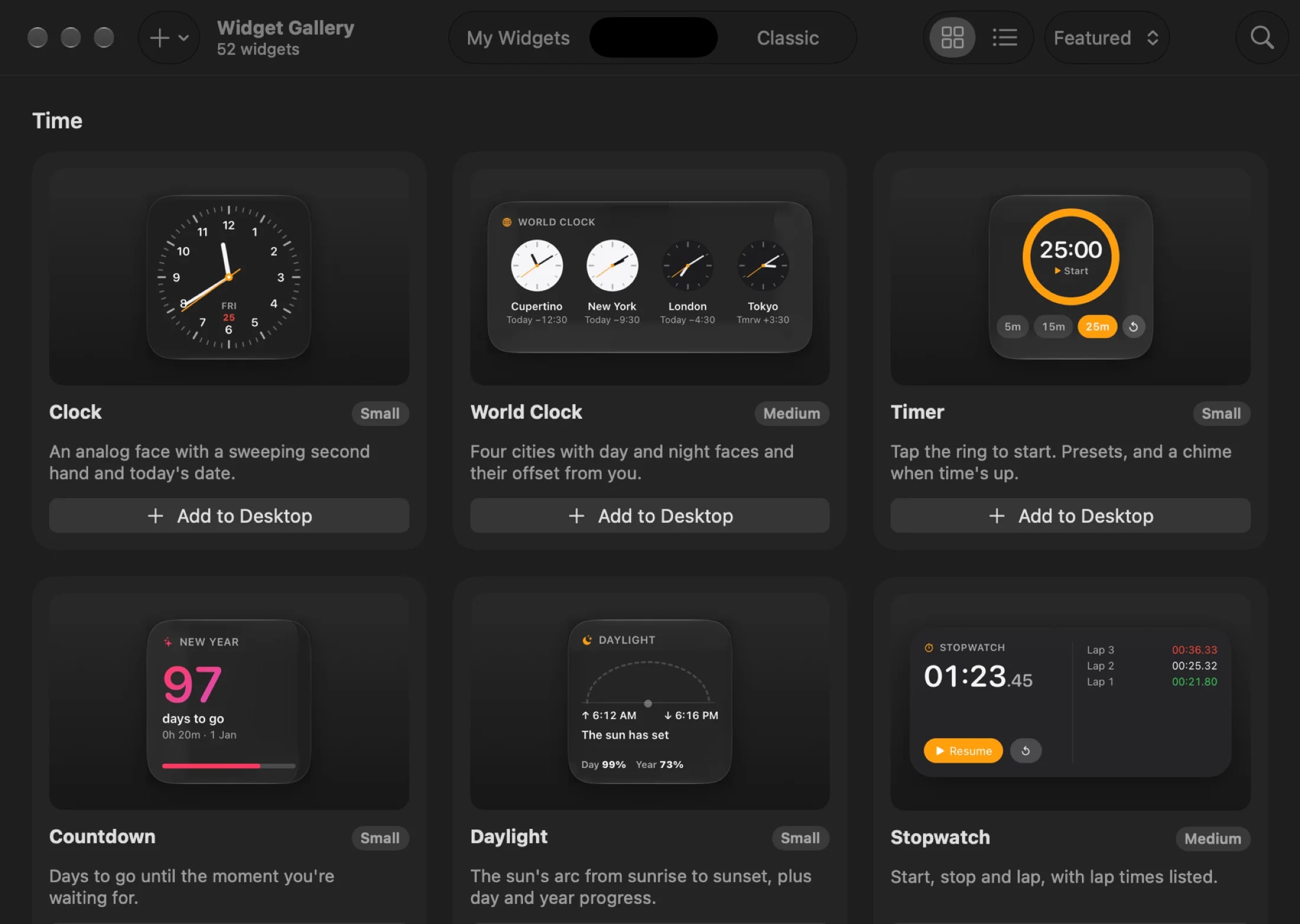Click 'Today −12:30' under Cupertino

(x=537, y=320)
